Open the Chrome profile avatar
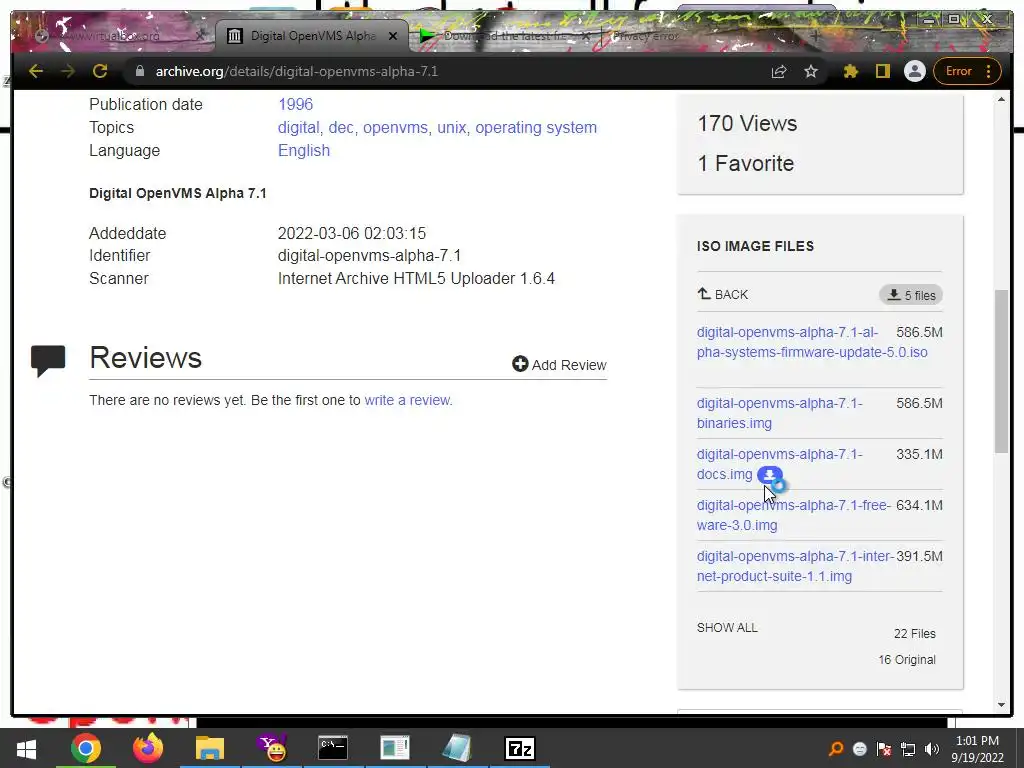The image size is (1024, 768). pos(914,71)
